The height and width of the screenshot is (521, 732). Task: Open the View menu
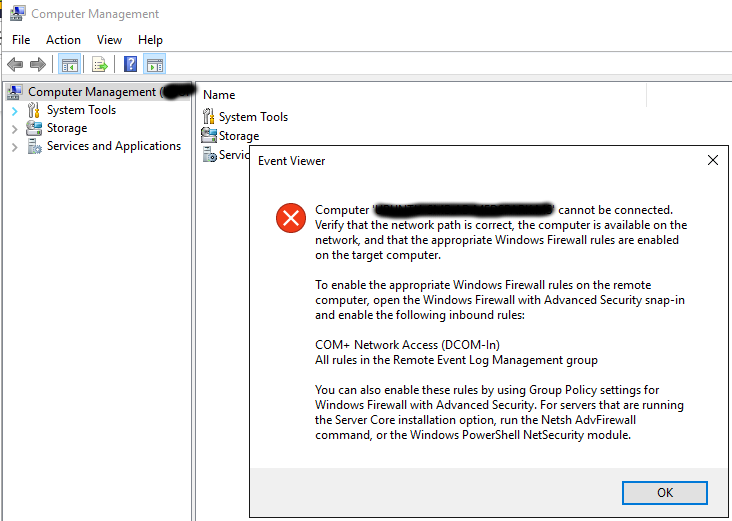tap(109, 40)
